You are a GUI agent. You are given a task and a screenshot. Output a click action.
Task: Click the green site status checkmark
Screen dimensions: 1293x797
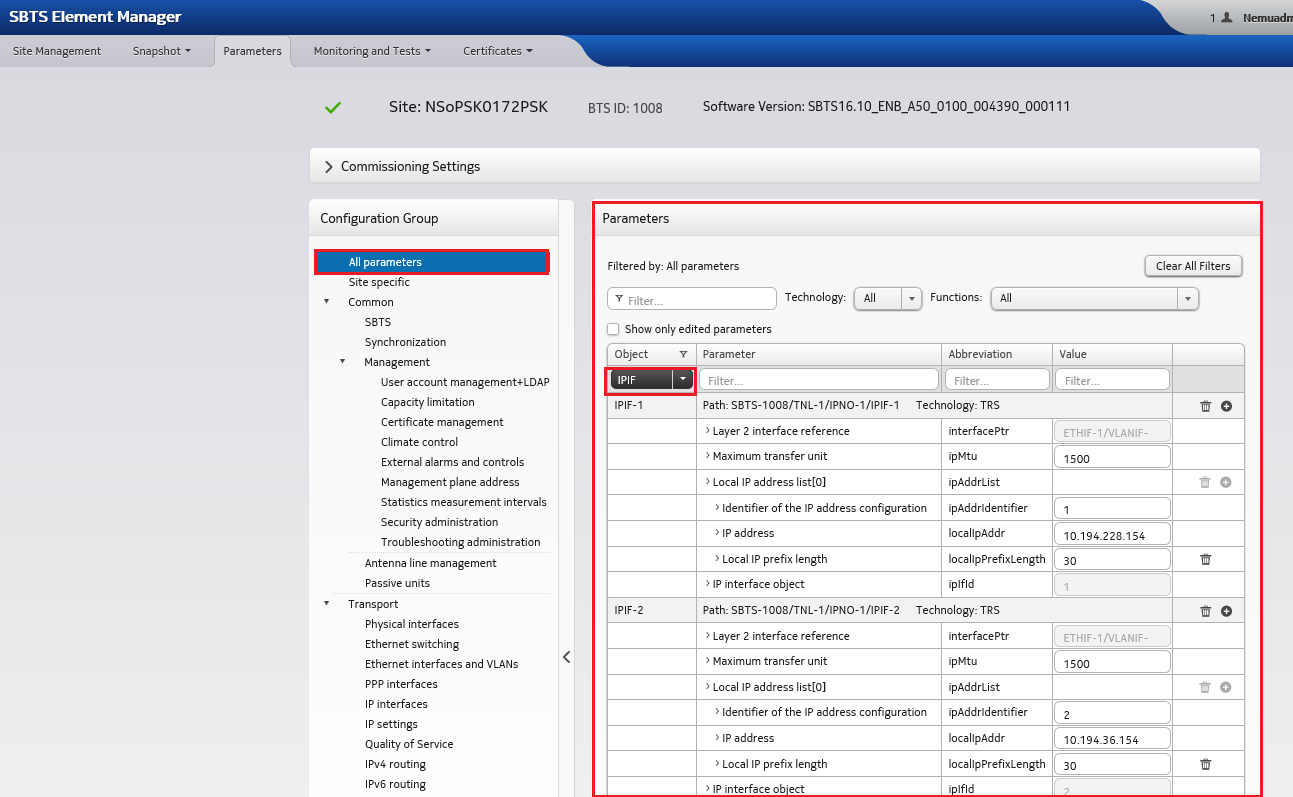coord(333,105)
